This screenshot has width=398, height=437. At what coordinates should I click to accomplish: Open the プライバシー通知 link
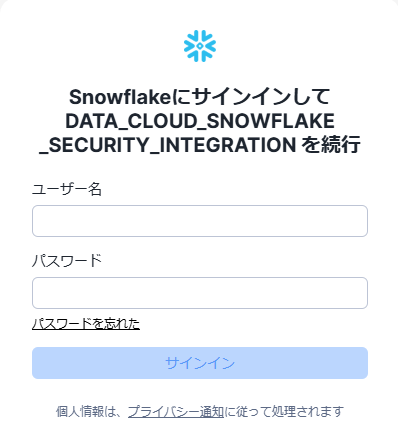tap(176, 412)
